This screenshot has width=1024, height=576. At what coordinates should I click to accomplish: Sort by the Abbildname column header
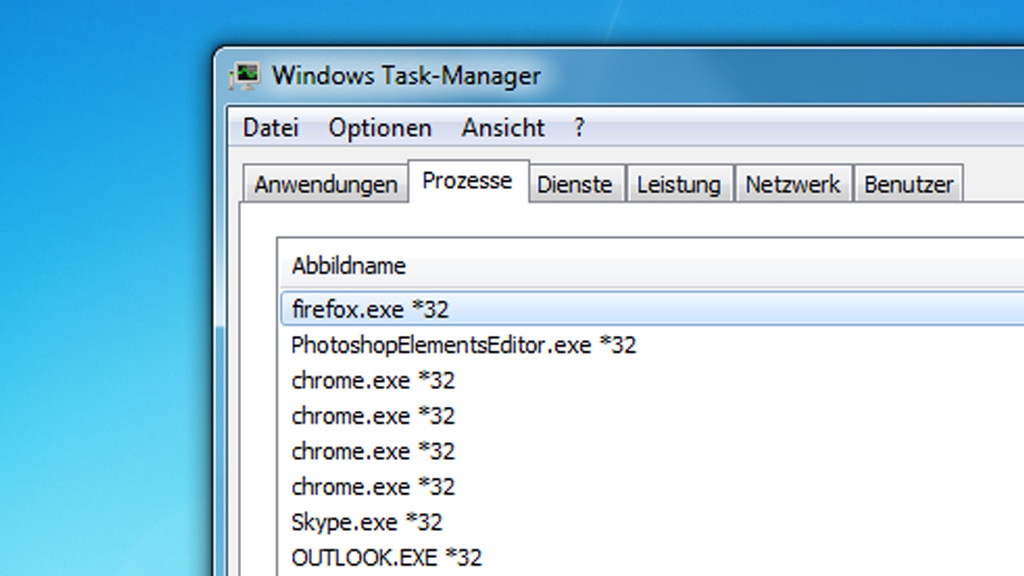[x=652, y=266]
